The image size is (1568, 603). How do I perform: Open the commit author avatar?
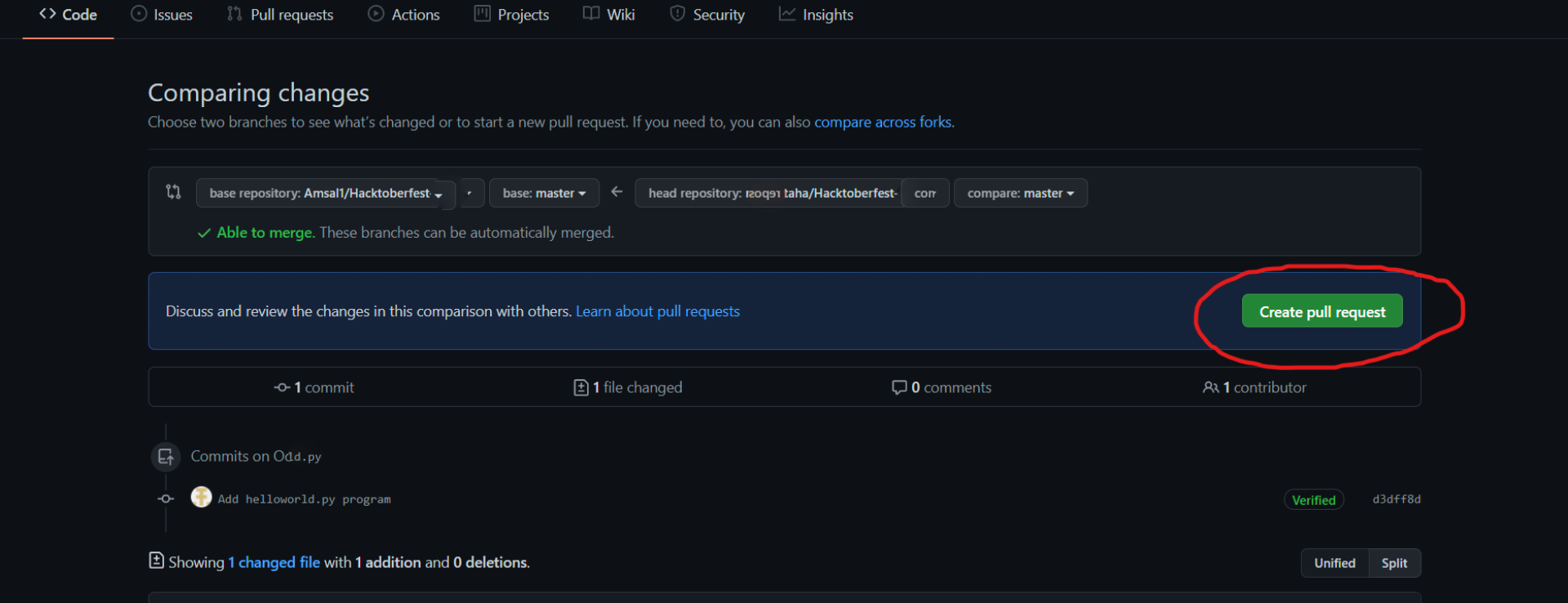201,497
